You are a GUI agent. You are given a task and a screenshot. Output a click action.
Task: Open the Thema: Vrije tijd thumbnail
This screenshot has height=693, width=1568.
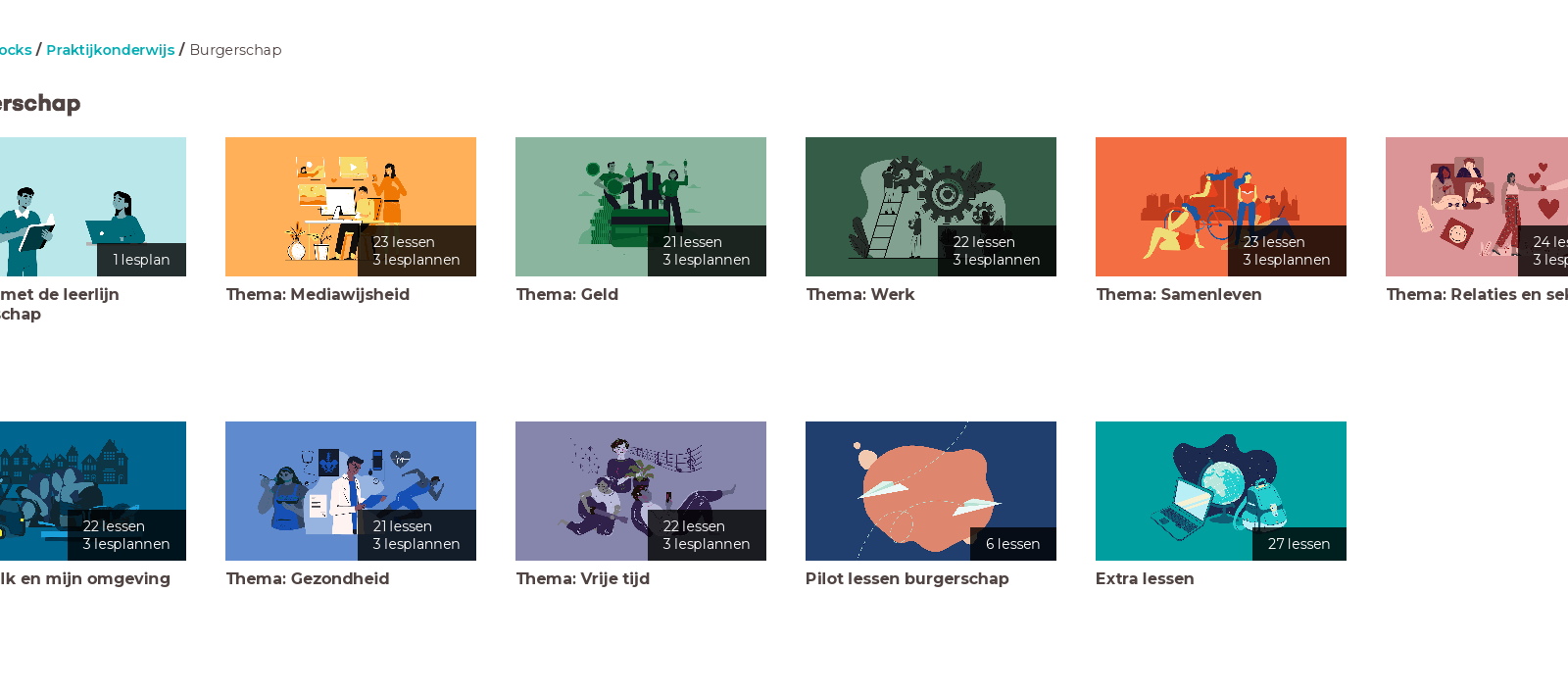pyautogui.click(x=641, y=491)
